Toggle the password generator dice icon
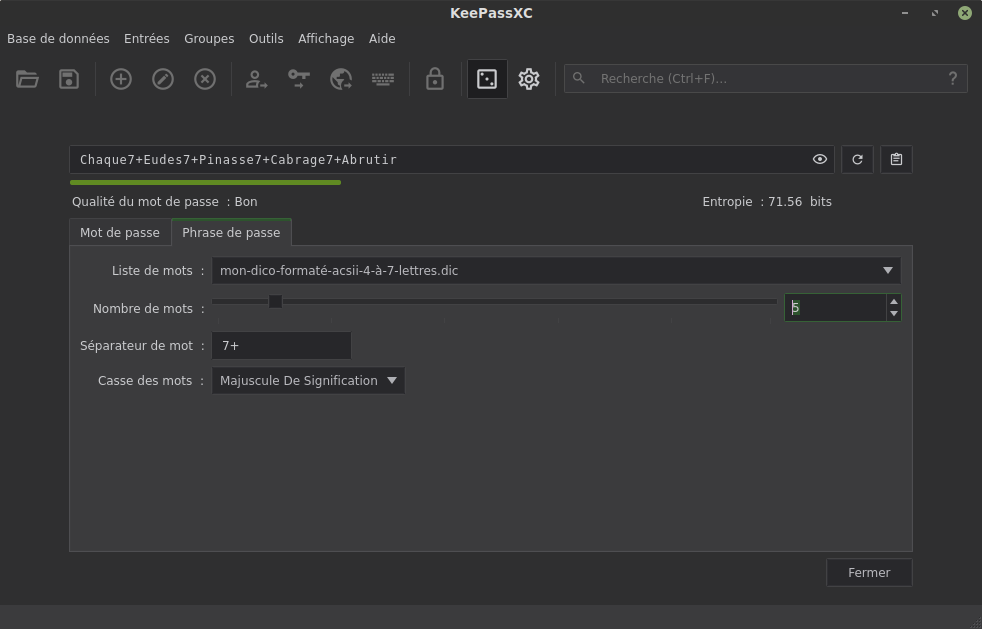 [x=487, y=79]
